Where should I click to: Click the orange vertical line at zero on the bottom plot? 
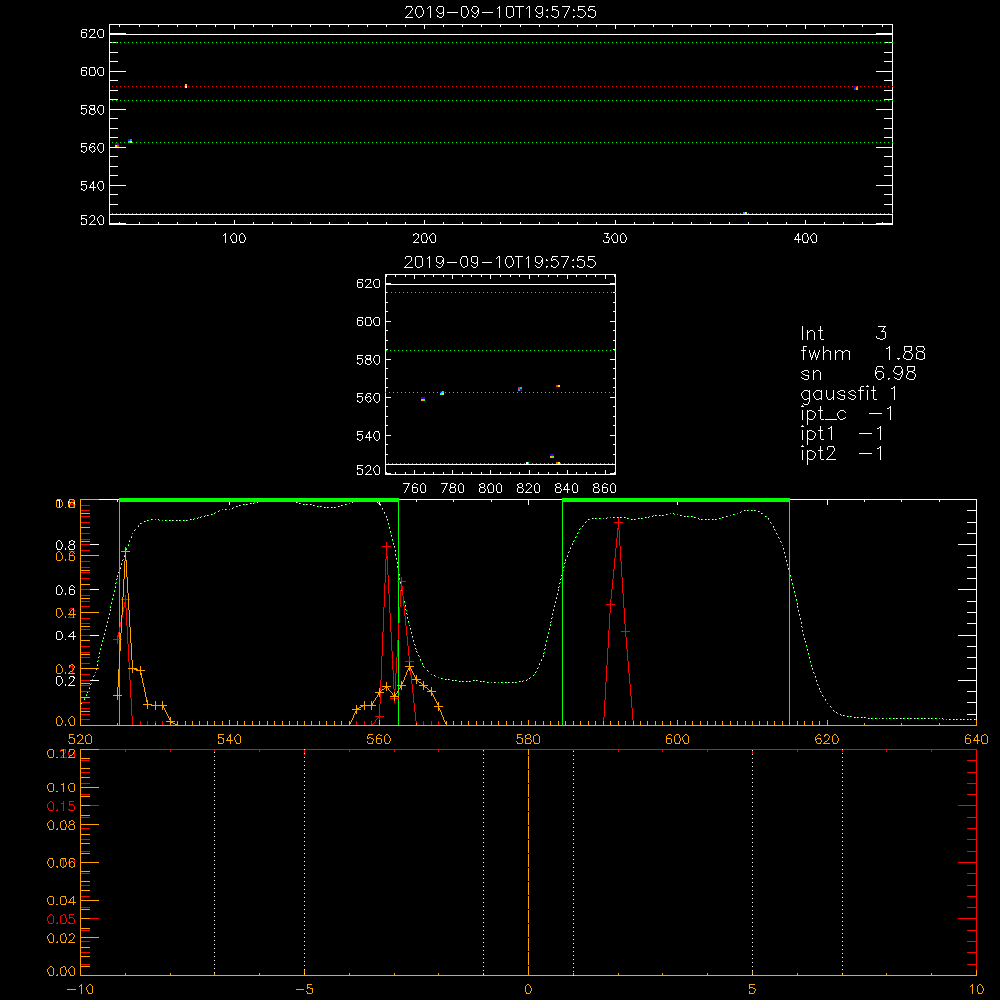tap(529, 862)
